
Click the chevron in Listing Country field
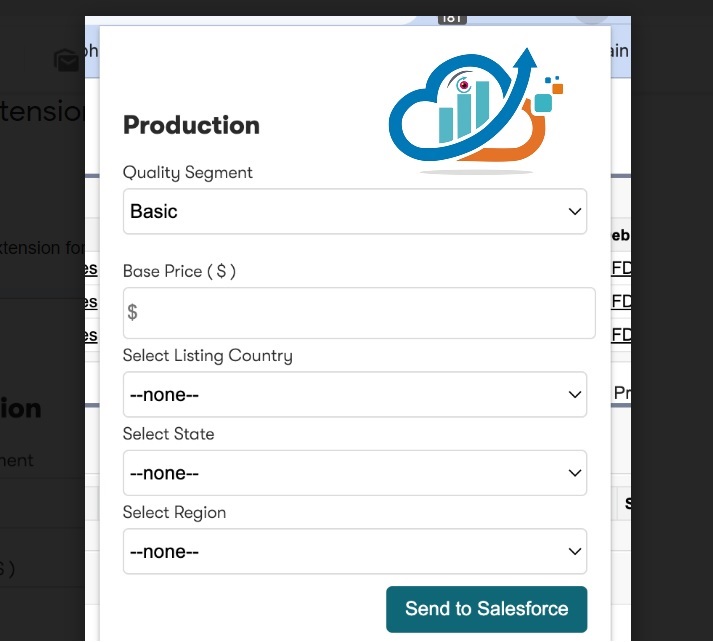tap(575, 394)
